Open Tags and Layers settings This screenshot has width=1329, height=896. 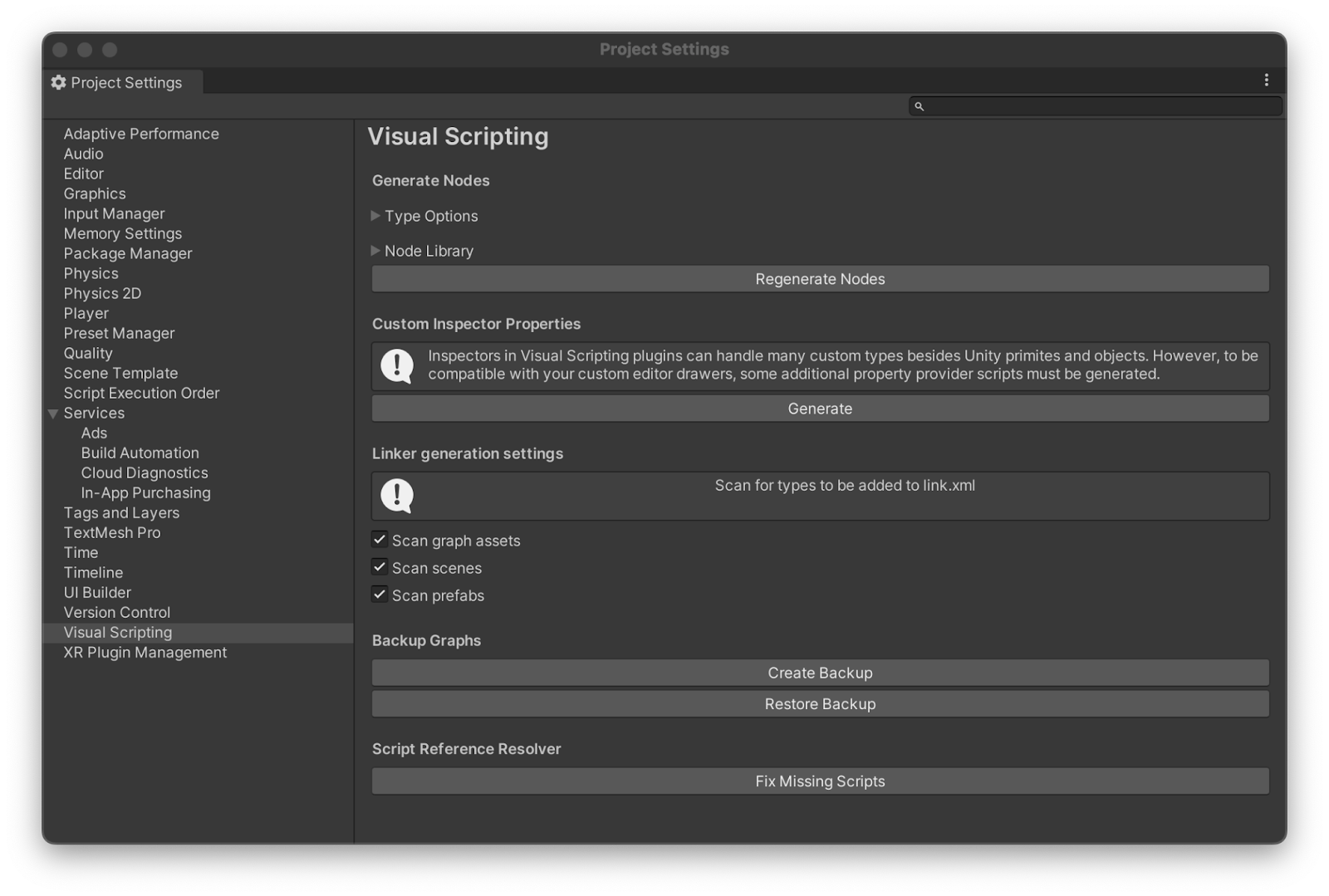click(x=121, y=512)
